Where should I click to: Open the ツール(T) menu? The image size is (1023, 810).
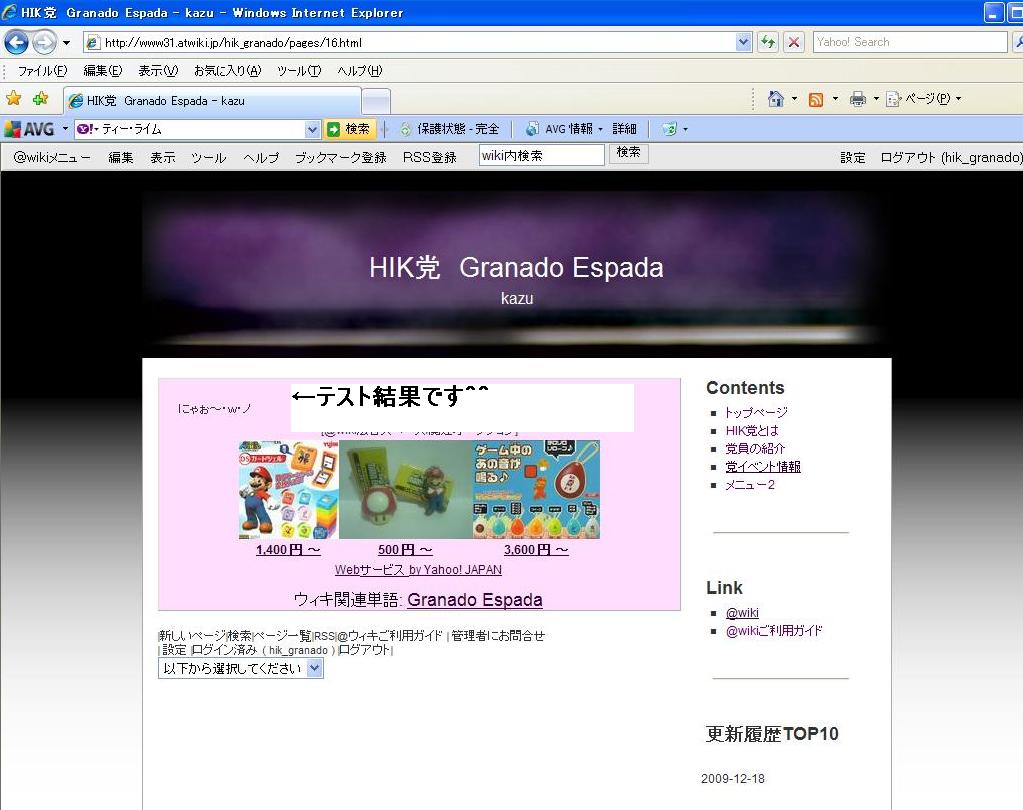(298, 71)
